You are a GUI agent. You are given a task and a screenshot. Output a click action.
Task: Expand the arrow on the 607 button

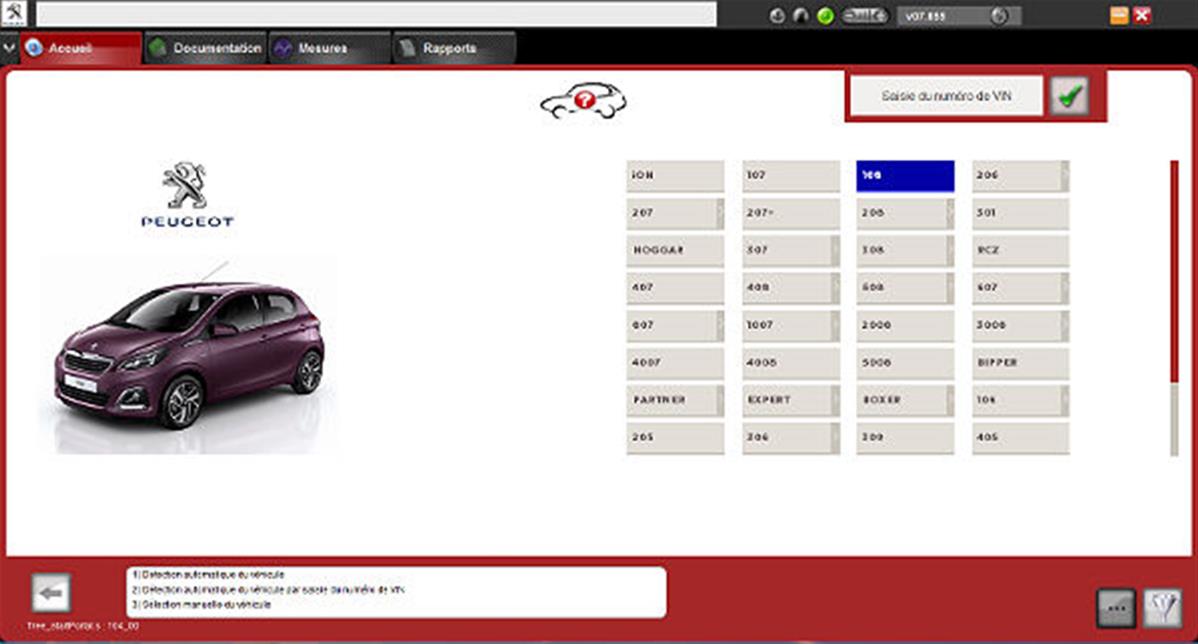point(1065,288)
